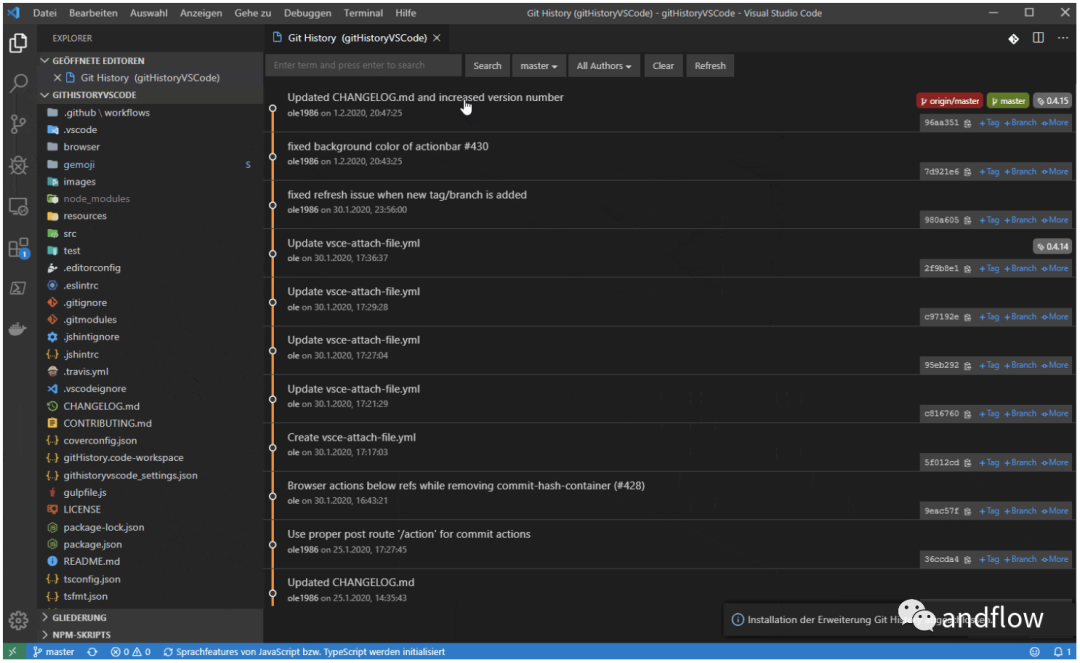Image resolution: width=1080 pixels, height=663 pixels.
Task: Click the Refresh button
Action: point(710,65)
